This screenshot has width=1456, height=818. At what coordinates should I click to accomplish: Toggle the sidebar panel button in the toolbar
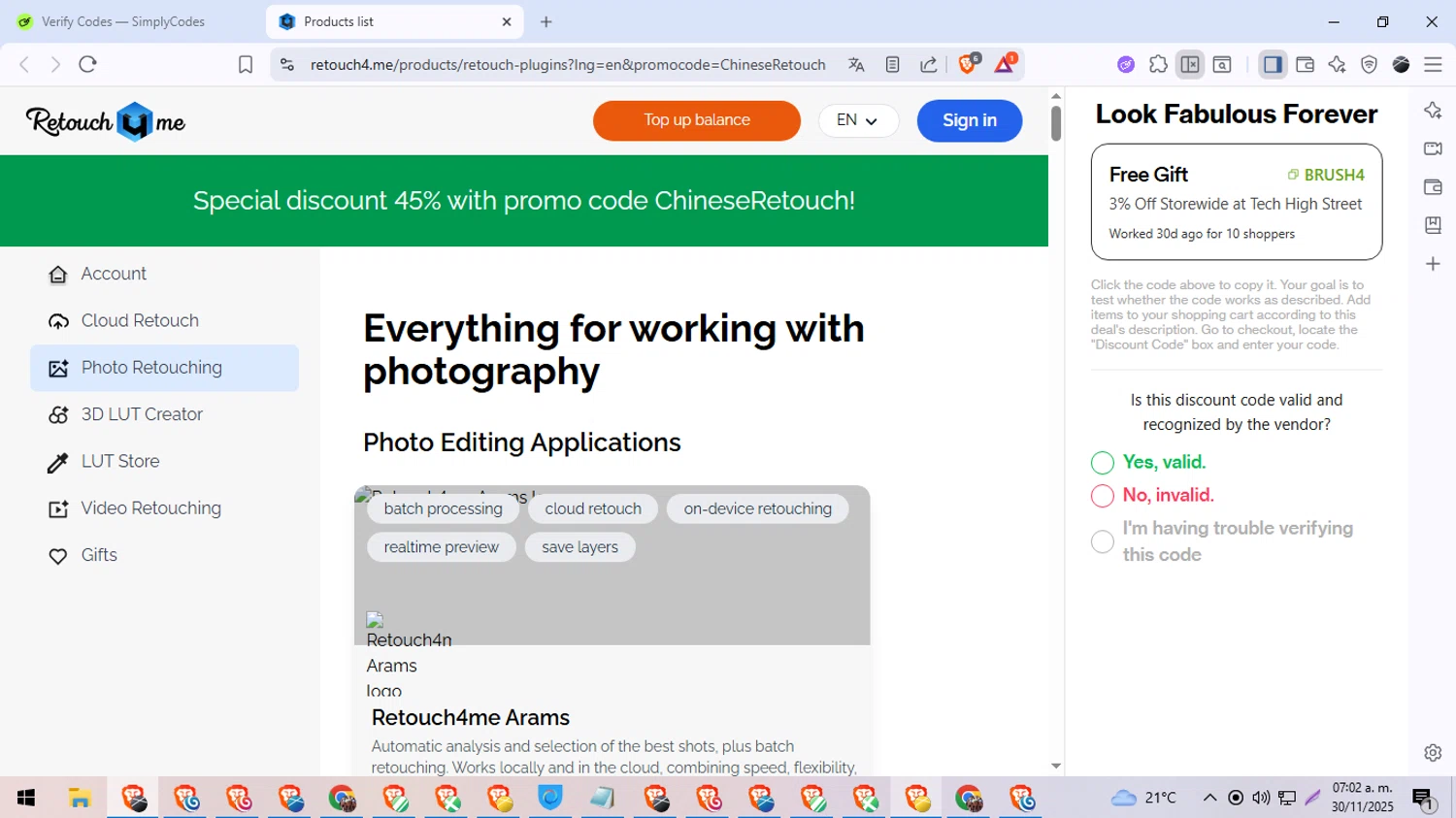(x=1273, y=64)
